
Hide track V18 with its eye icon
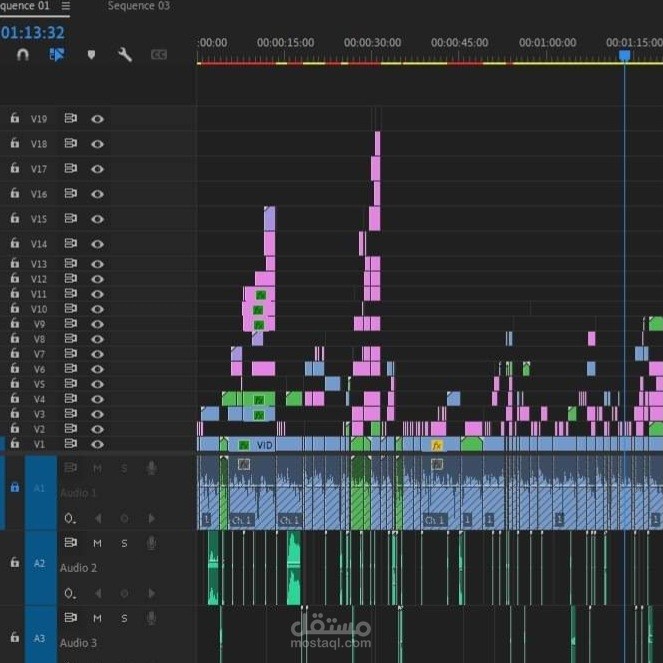click(97, 144)
